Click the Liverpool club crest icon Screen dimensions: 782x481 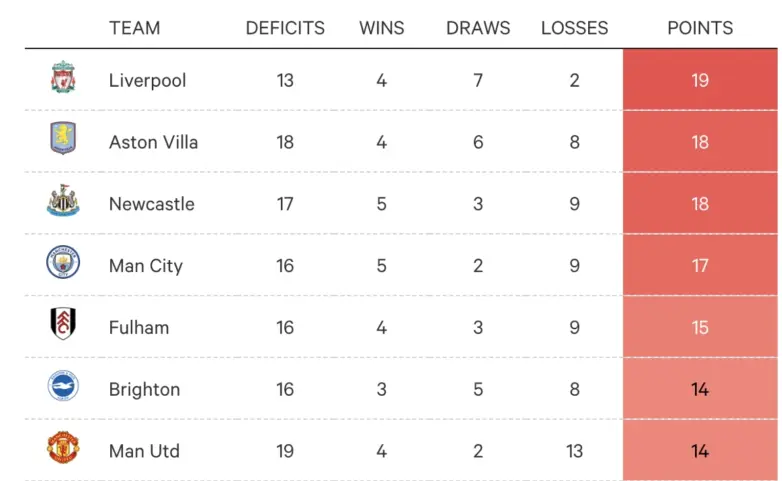(x=63, y=78)
